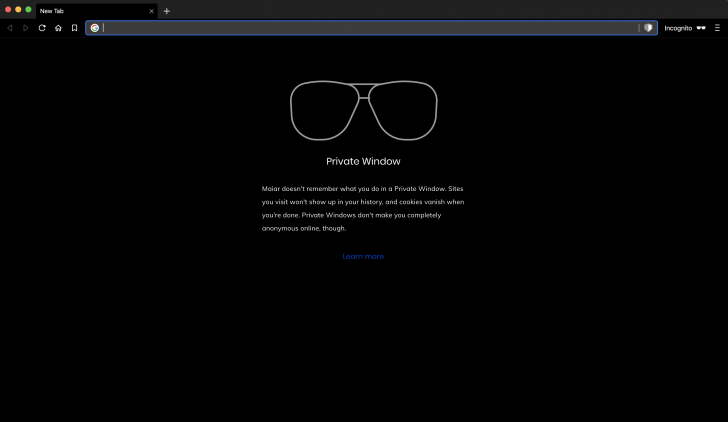The height and width of the screenshot is (422, 728).
Task: Focus the address bar field
Action: click(370, 28)
